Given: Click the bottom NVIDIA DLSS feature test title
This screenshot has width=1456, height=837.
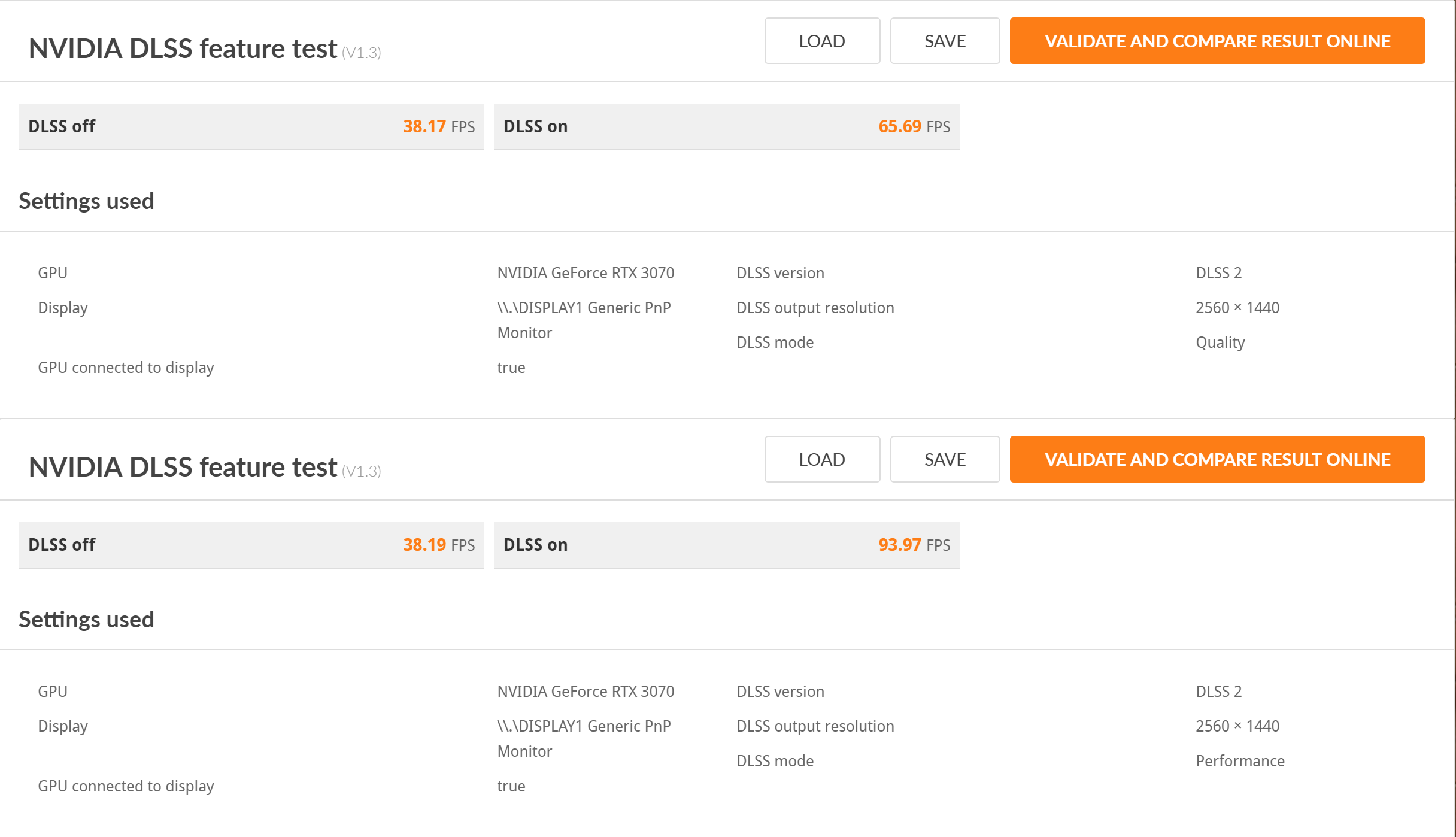Looking at the screenshot, I should 183,467.
